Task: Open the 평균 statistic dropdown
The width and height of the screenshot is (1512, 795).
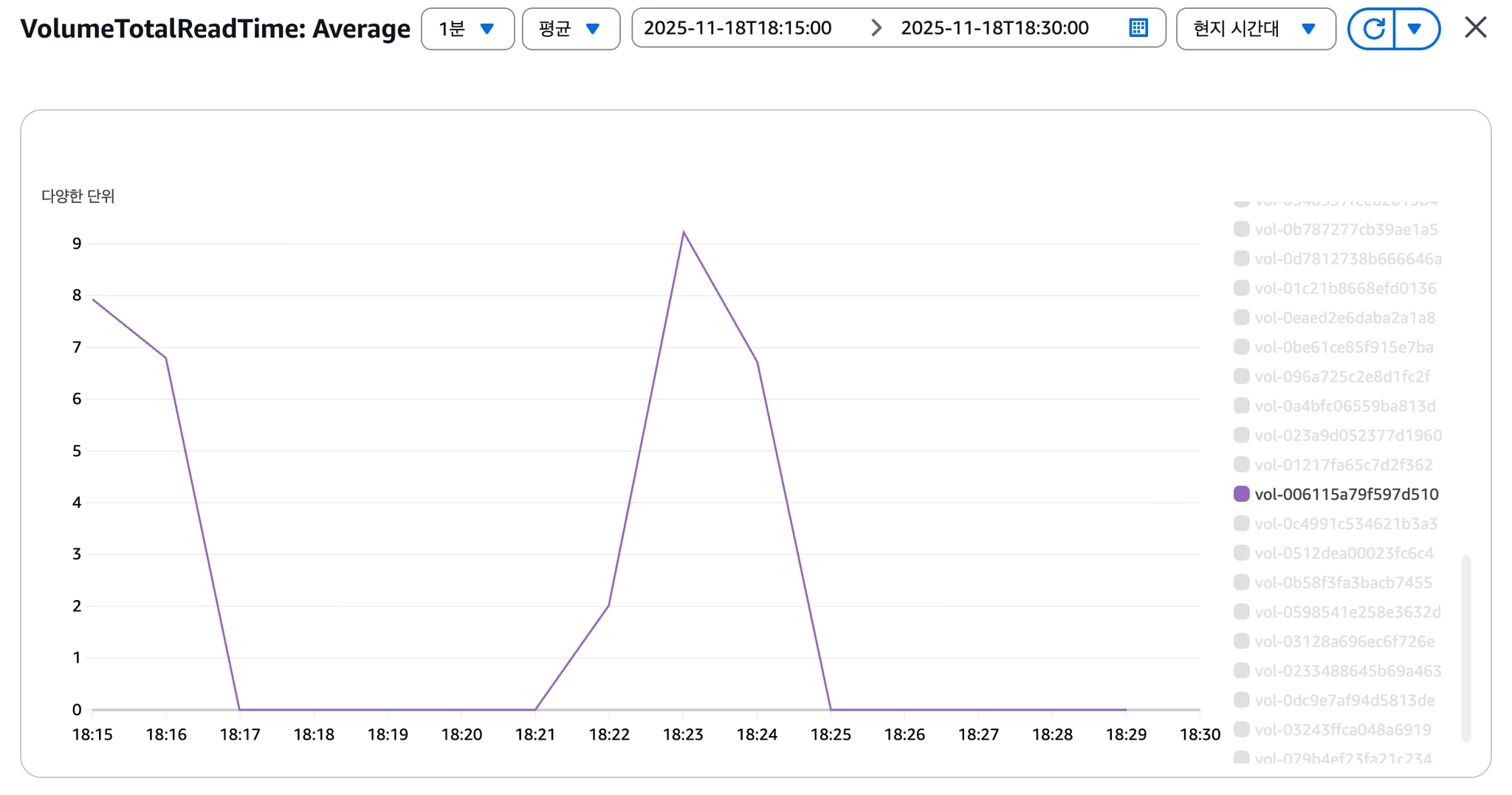Action: (571, 29)
